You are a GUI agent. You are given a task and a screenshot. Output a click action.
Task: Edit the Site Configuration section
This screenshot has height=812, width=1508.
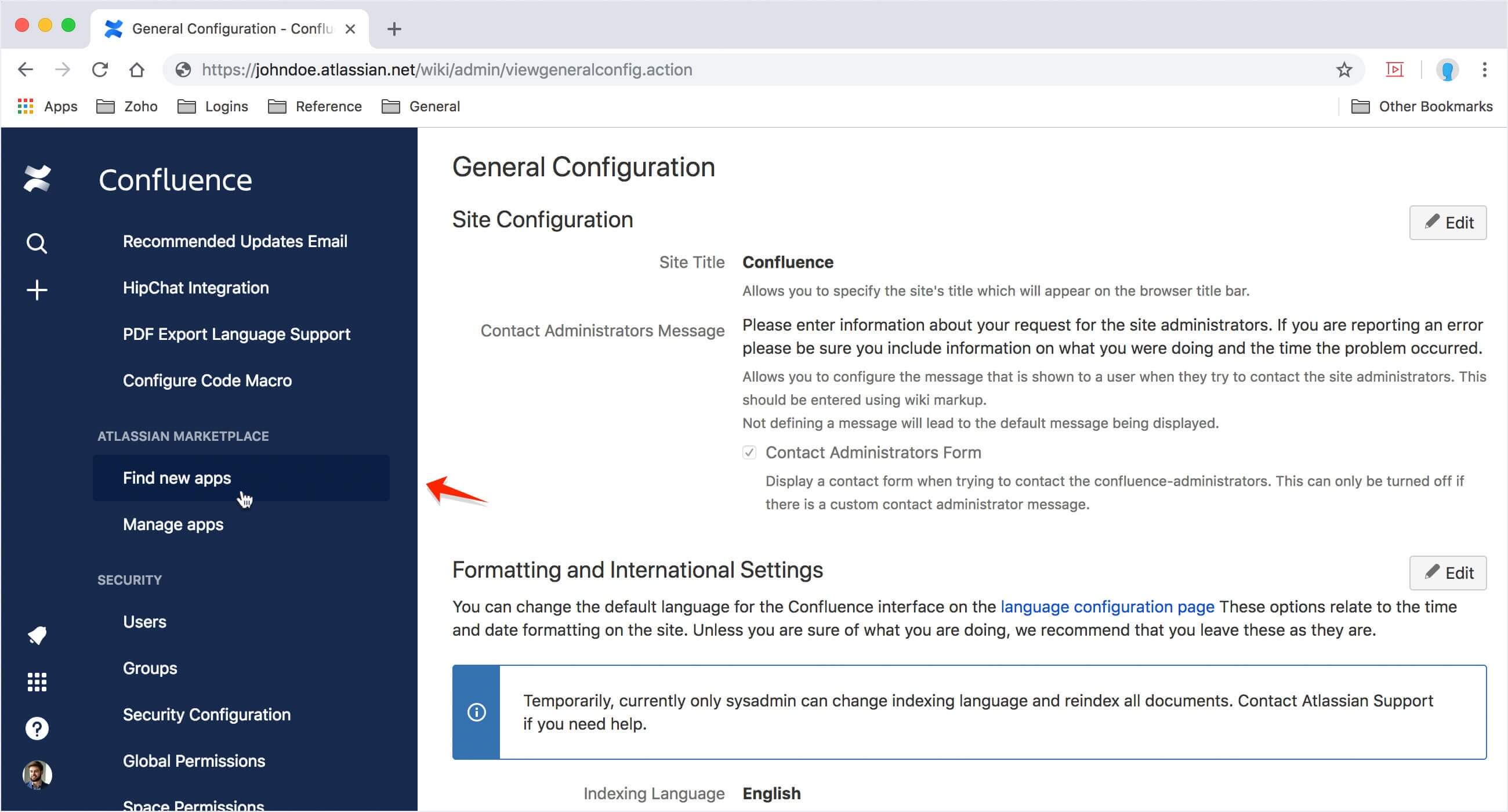pos(1447,223)
